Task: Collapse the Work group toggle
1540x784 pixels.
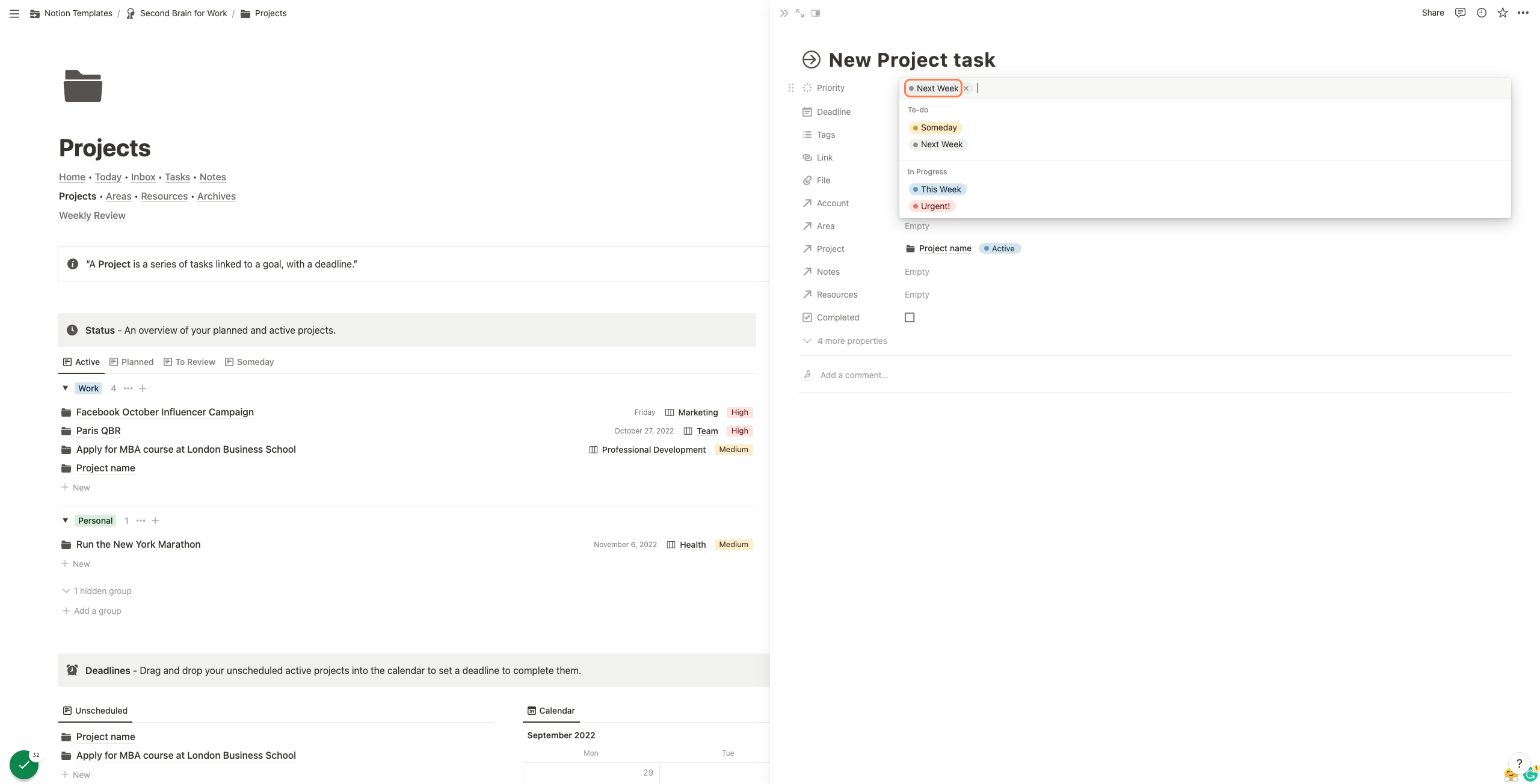Action: click(x=66, y=388)
